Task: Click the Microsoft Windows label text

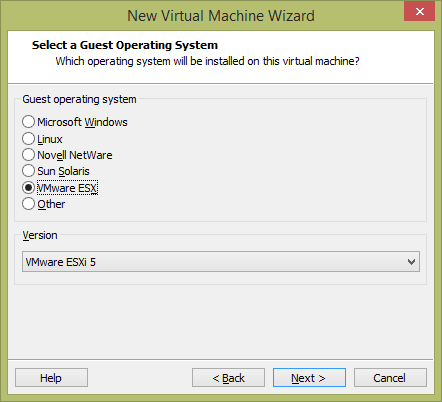Action: (x=82, y=122)
